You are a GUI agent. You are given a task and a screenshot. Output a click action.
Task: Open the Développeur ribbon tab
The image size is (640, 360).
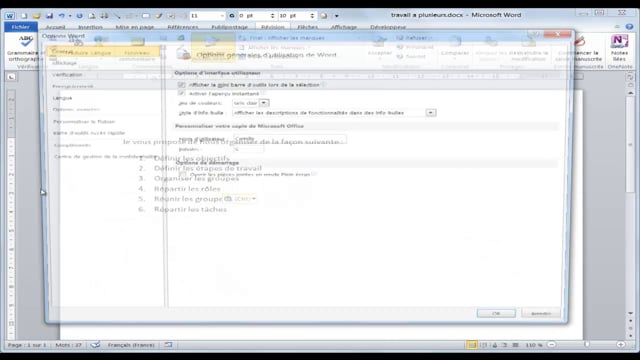coord(388,27)
